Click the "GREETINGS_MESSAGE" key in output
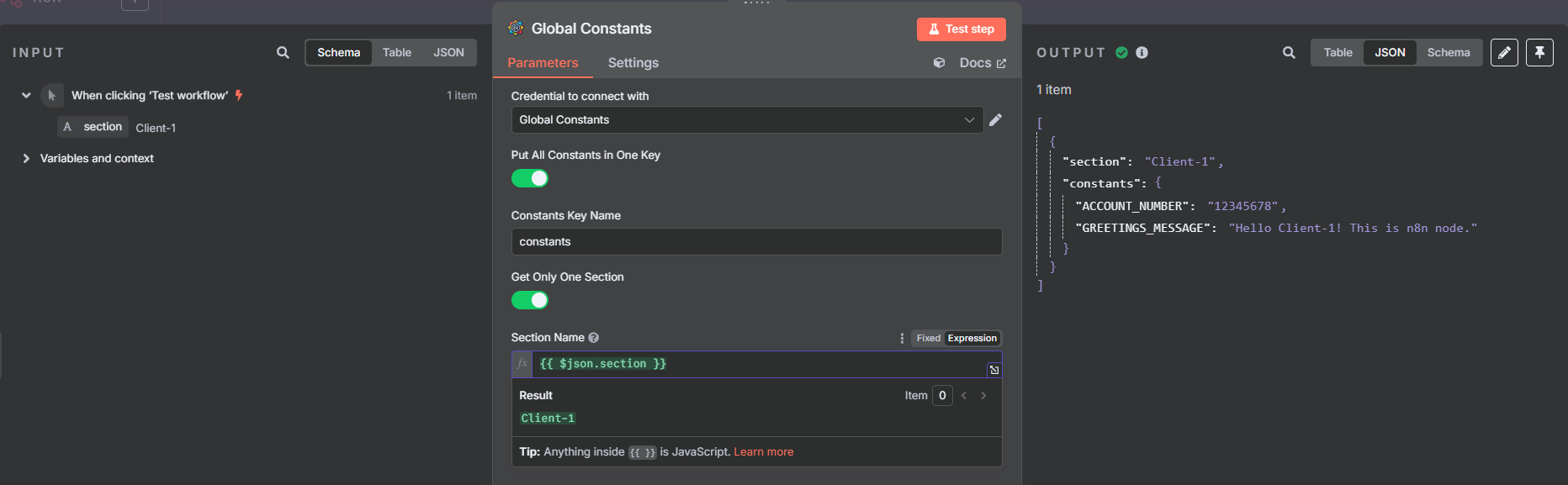The height and width of the screenshot is (485, 1568). click(1142, 228)
